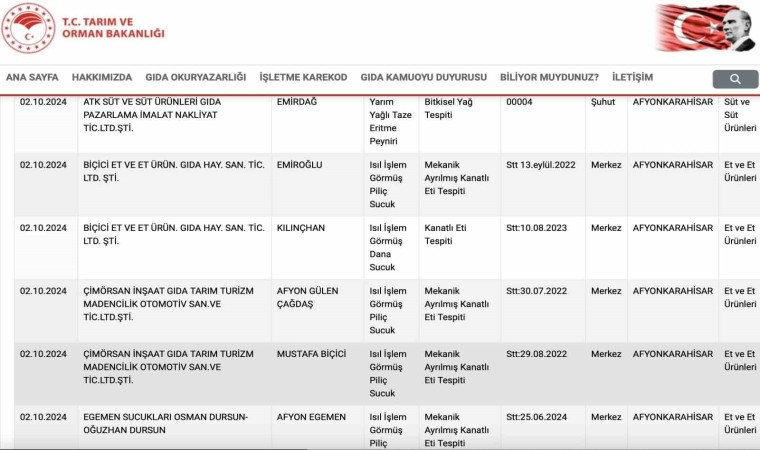
Task: Click the AFYON GÜLEN ÇAĞDAŞ brand cell
Action: pyautogui.click(x=308, y=297)
